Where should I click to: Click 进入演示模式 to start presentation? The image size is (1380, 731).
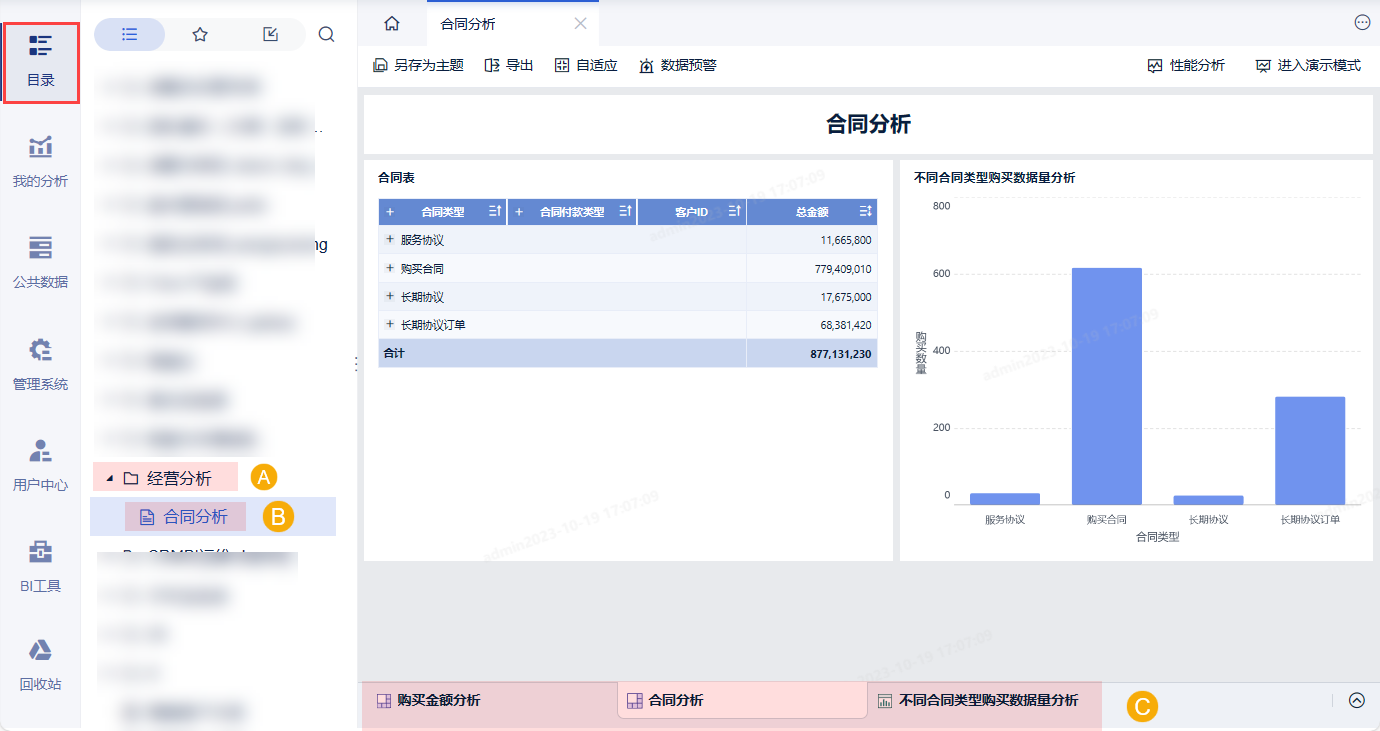coord(1309,65)
